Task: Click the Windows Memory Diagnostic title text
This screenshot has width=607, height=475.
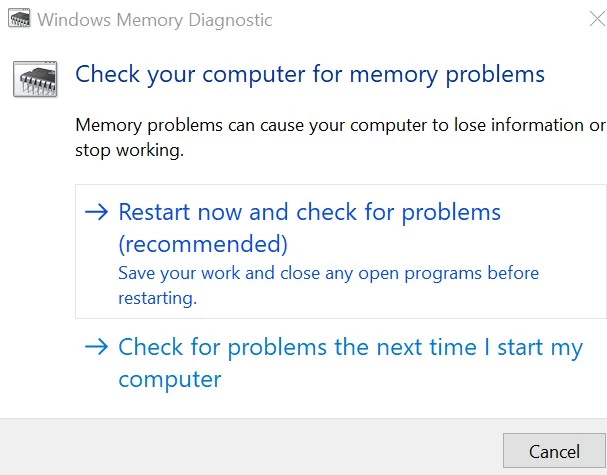Action: coord(154,20)
